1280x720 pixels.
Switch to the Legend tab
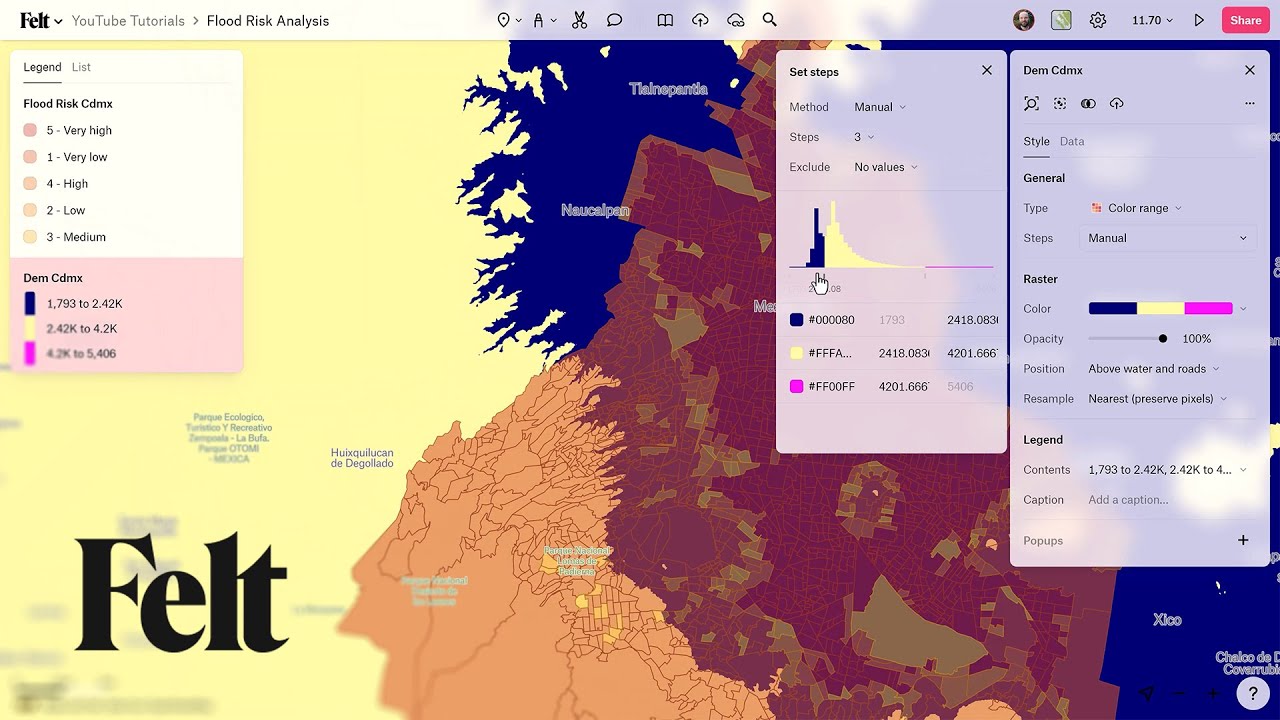(42, 67)
